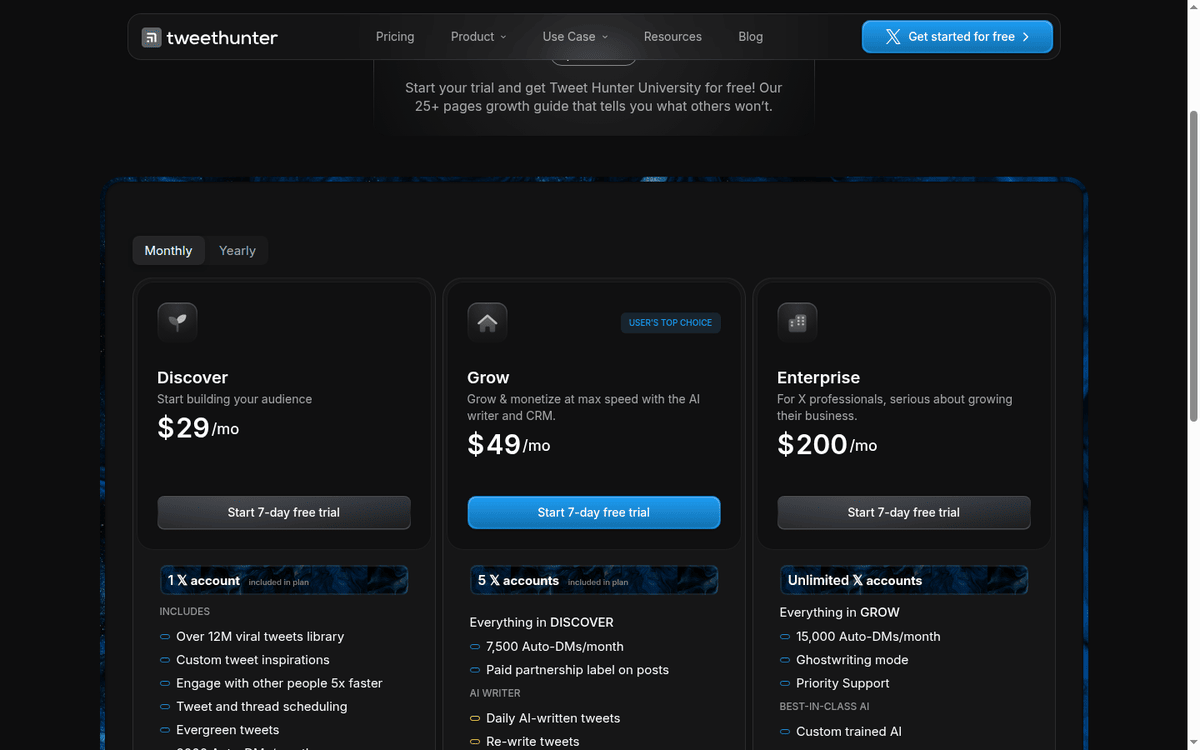
Task: Switch to Yearly billing
Action: pyautogui.click(x=238, y=251)
